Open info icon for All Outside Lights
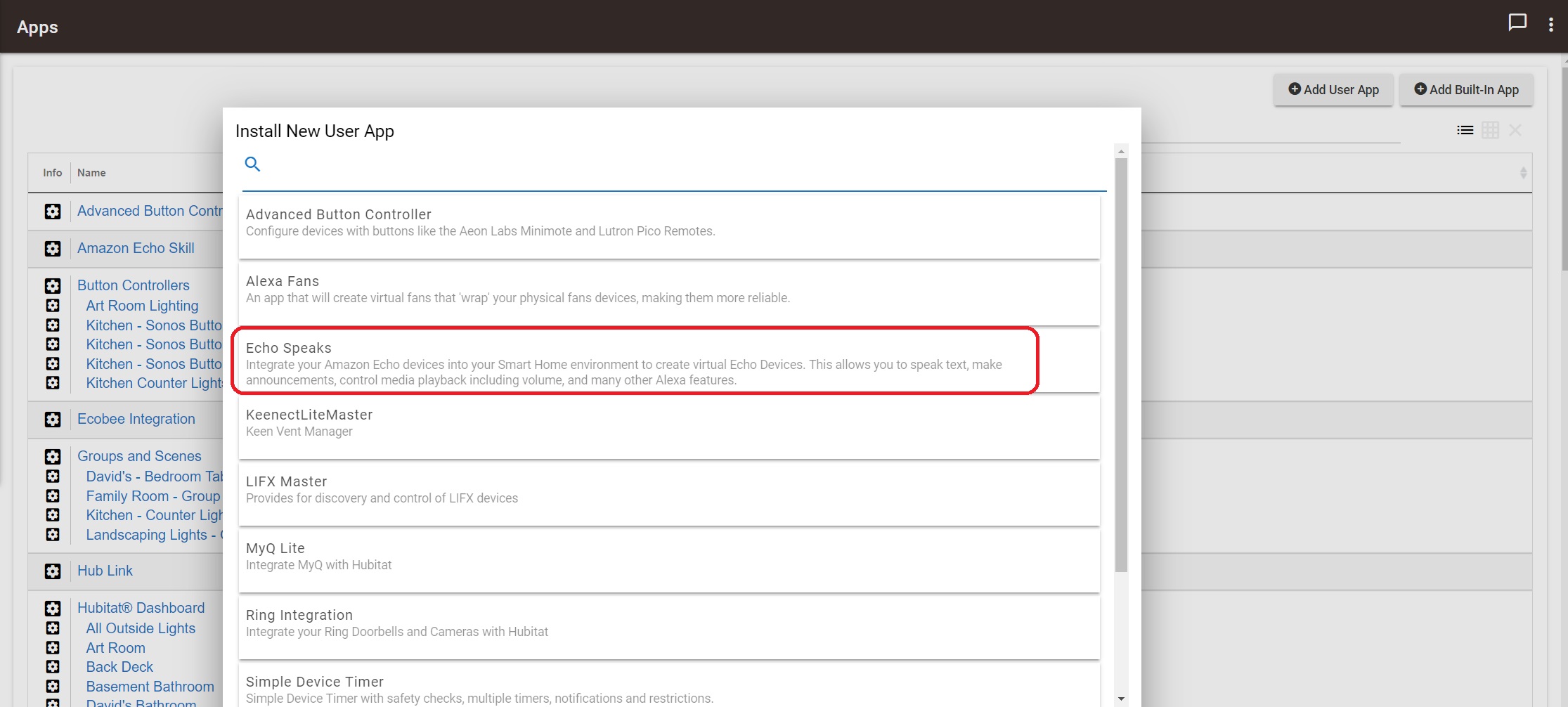The image size is (1568, 707). (x=53, y=628)
